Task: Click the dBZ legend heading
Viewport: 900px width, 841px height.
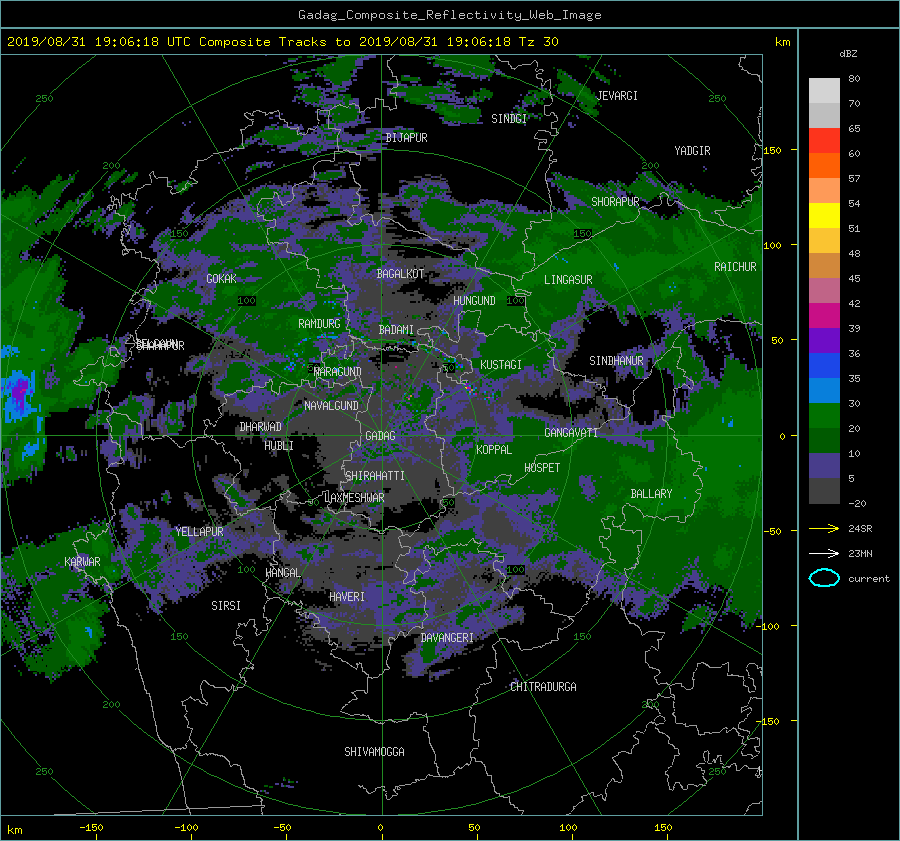Action: (848, 54)
